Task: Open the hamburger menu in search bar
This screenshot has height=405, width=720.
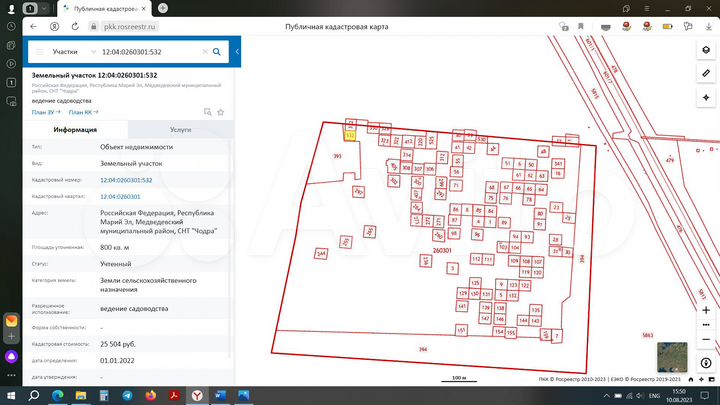Action: pos(39,52)
